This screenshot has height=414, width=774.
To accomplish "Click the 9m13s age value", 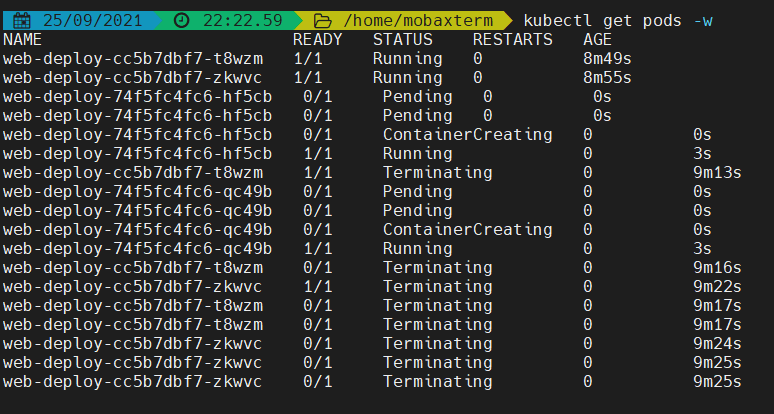I will click(x=717, y=172).
